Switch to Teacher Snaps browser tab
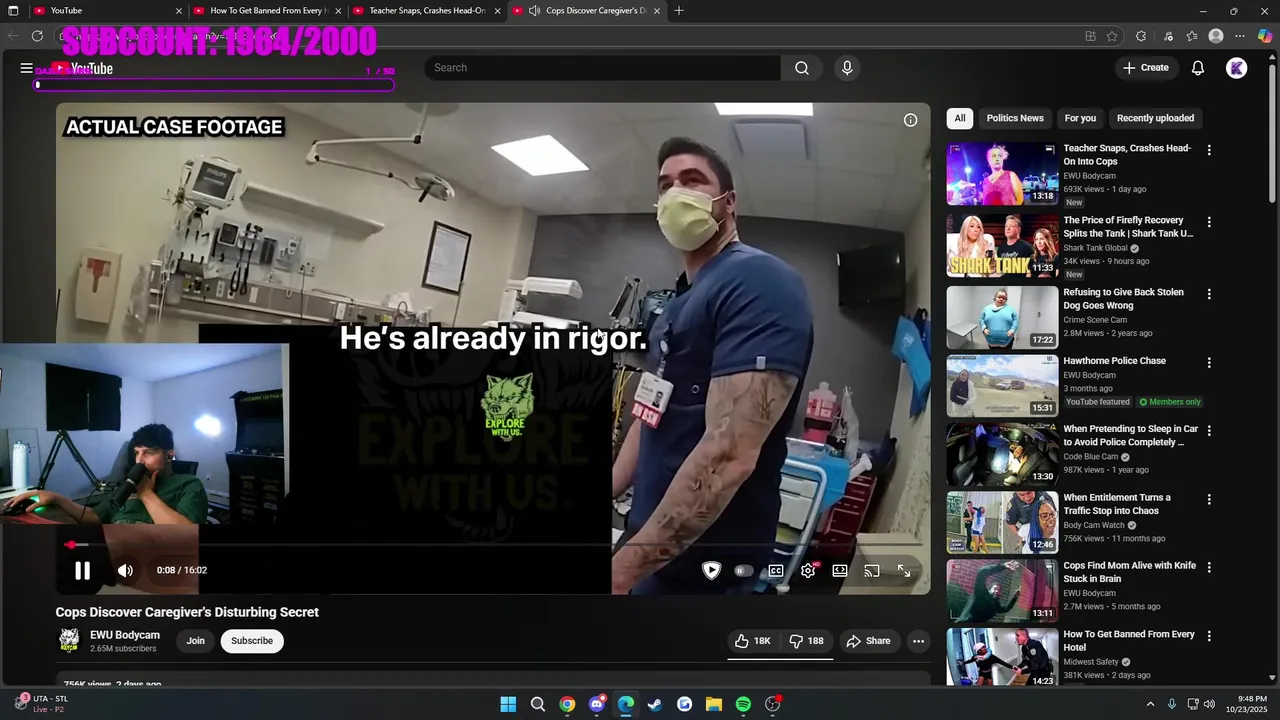The width and height of the screenshot is (1280, 720). 427,11
